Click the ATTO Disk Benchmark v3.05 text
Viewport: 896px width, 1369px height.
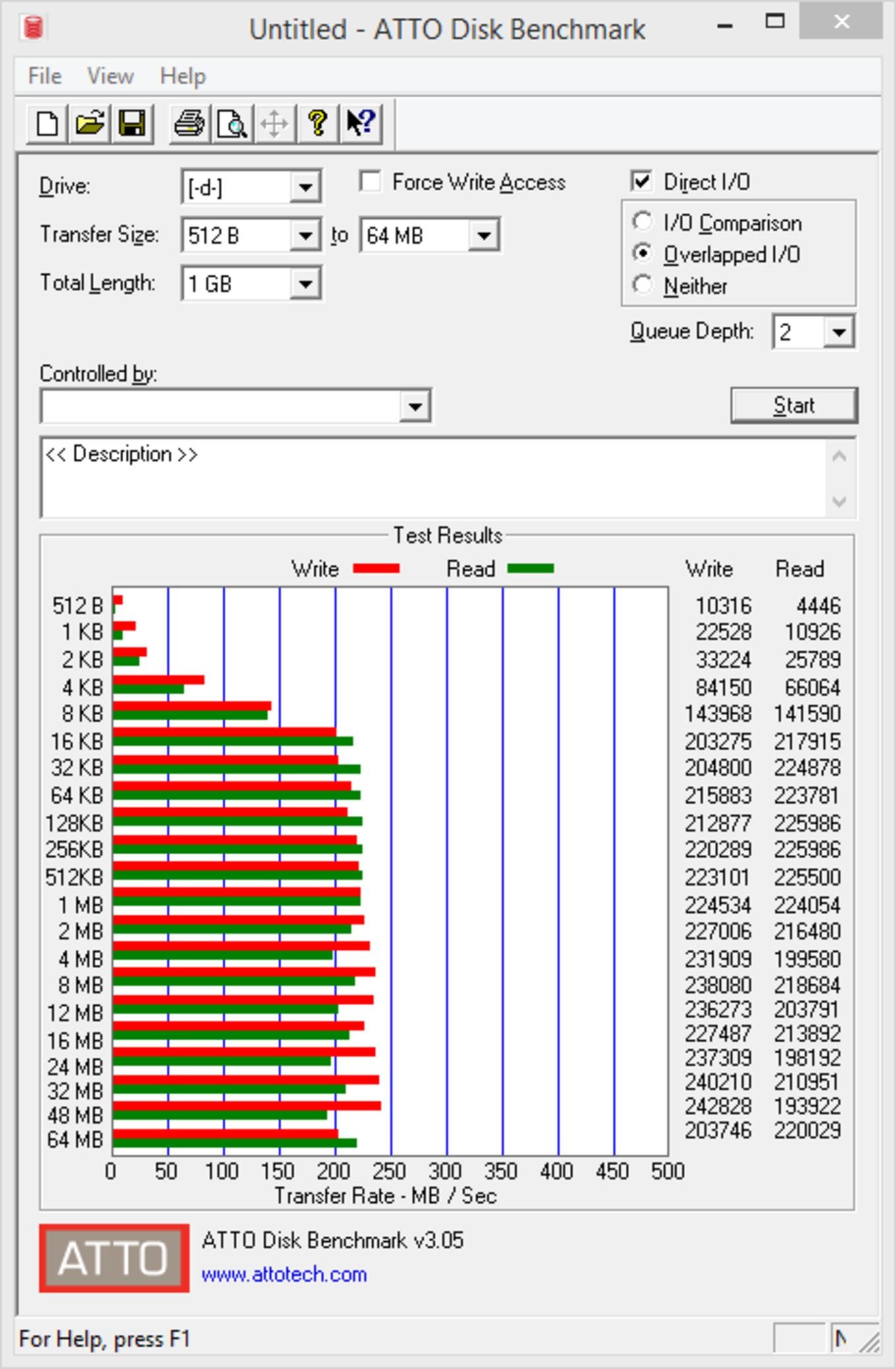pos(333,1240)
